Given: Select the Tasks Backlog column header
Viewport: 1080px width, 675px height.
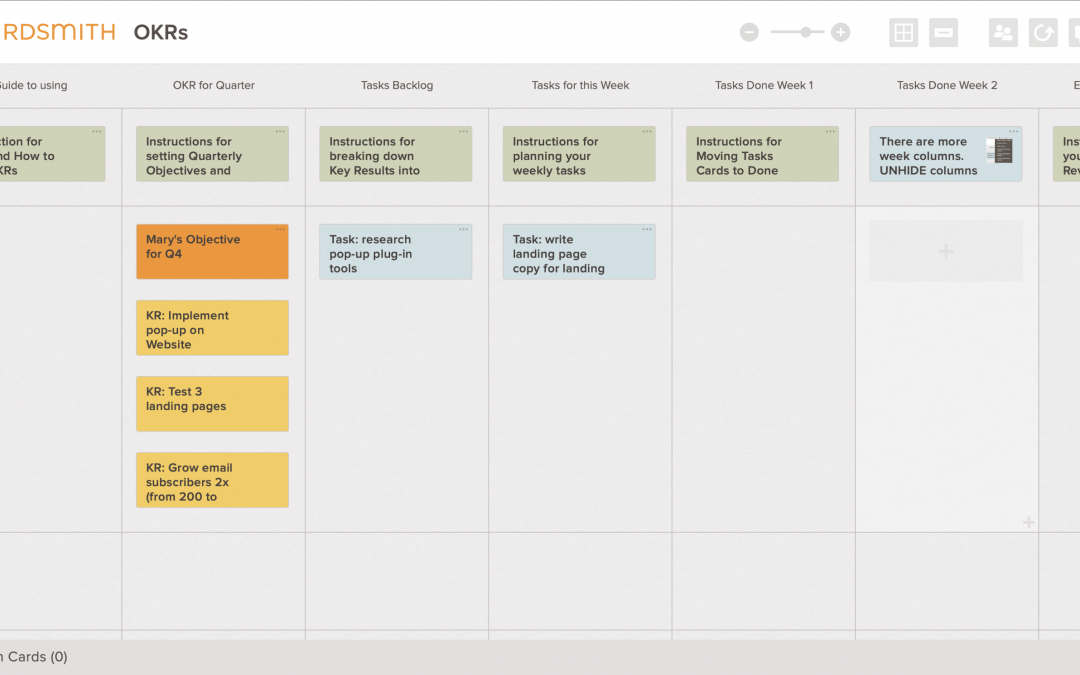Looking at the screenshot, I should coord(397,85).
